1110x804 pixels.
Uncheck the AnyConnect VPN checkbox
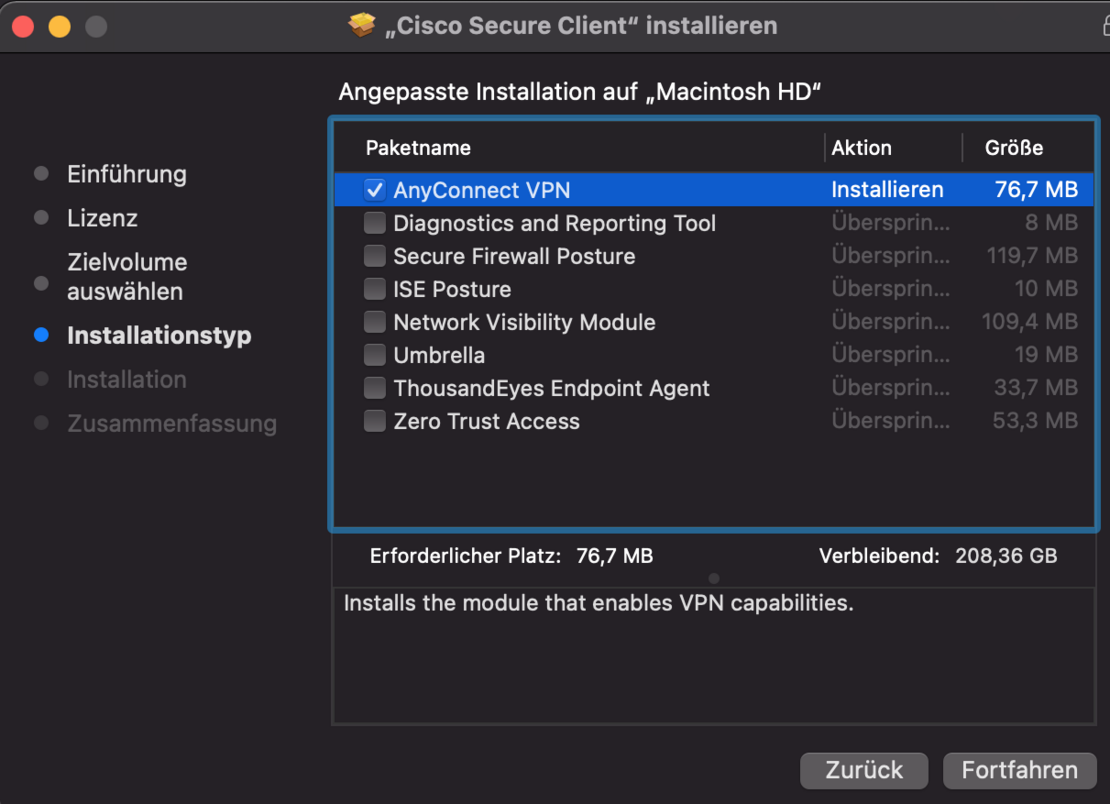(x=375, y=190)
